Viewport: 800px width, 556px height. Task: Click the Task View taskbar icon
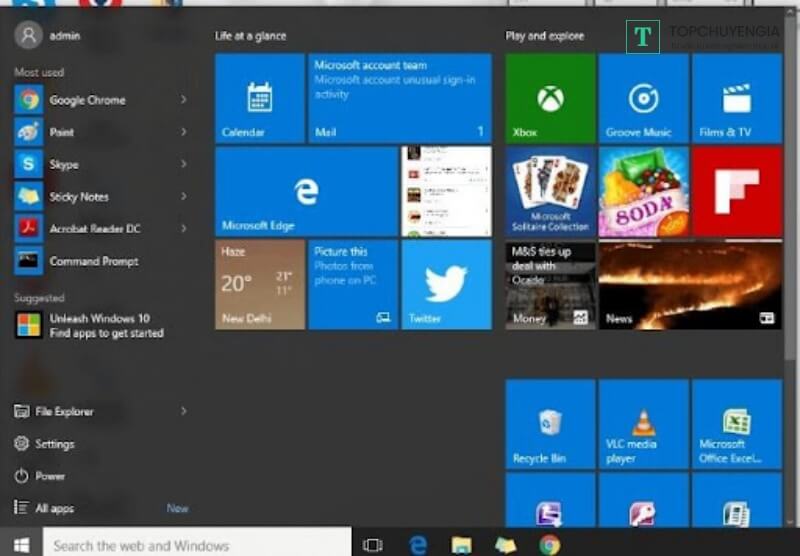point(373,545)
